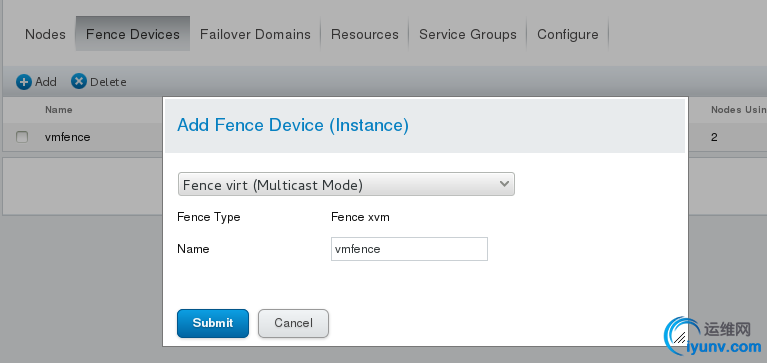This screenshot has width=767, height=363.
Task: Click the blue plus Add icon
Action: point(23,82)
